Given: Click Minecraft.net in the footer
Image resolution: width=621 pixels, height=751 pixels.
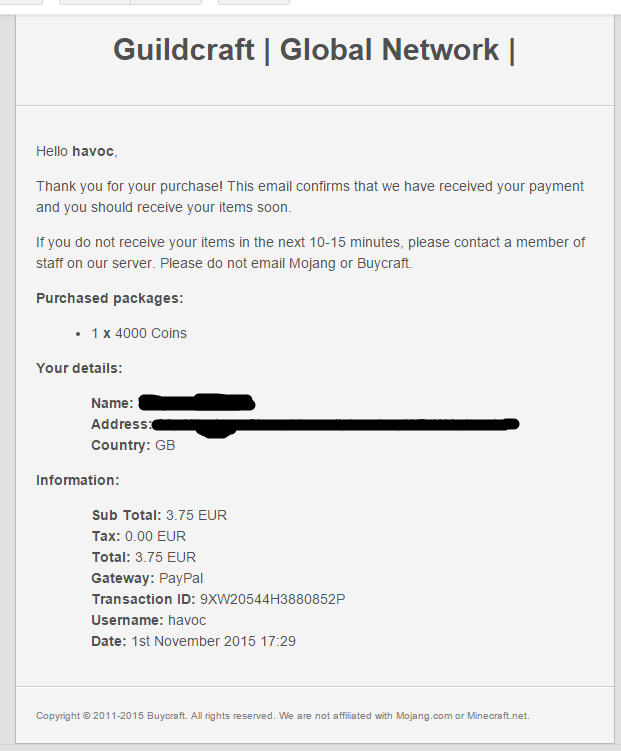Looking at the screenshot, I should (498, 716).
